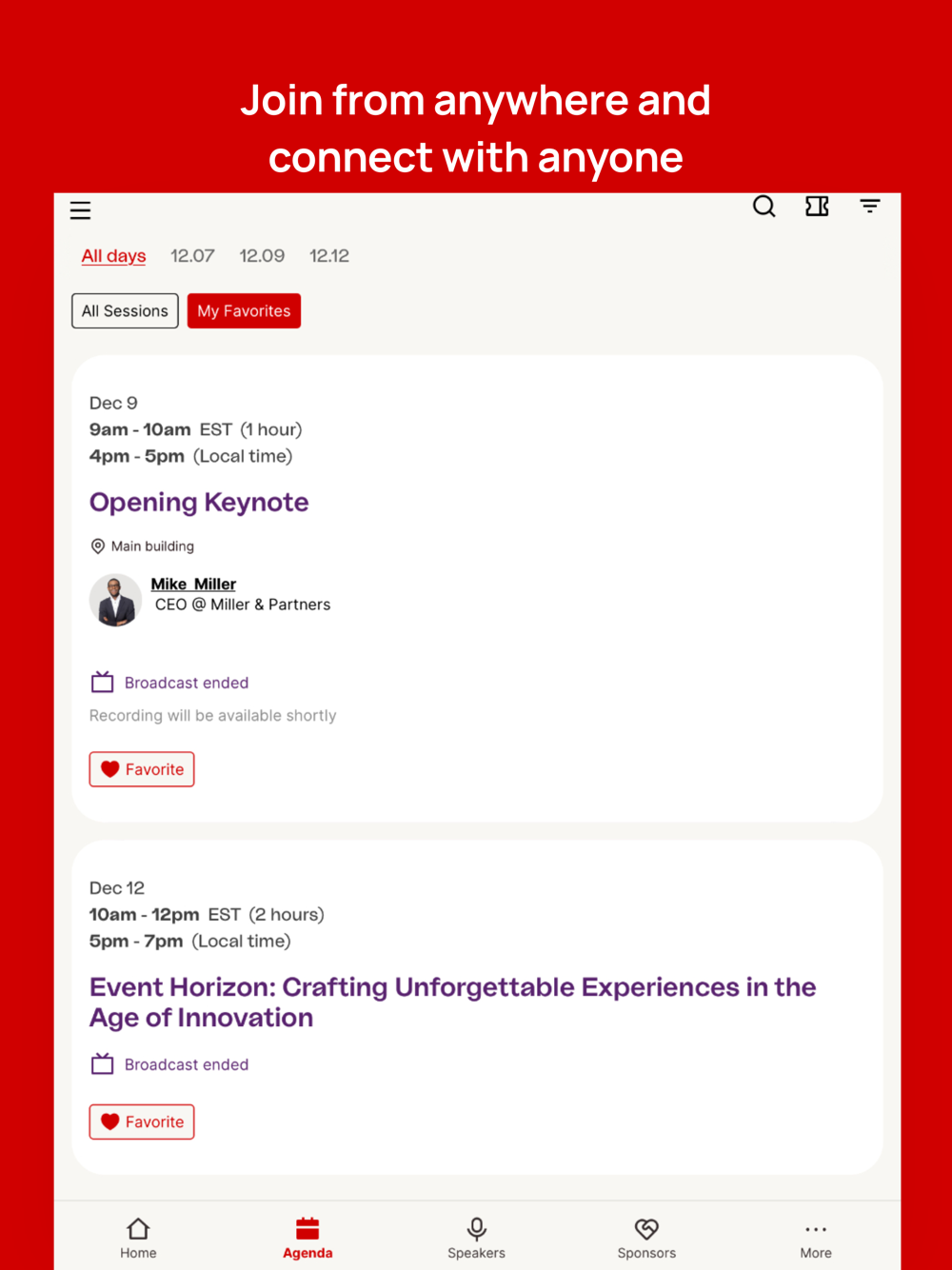Click the 4pm - 5pm local time
Viewport: 952px width, 1270px height.
[x=190, y=457]
